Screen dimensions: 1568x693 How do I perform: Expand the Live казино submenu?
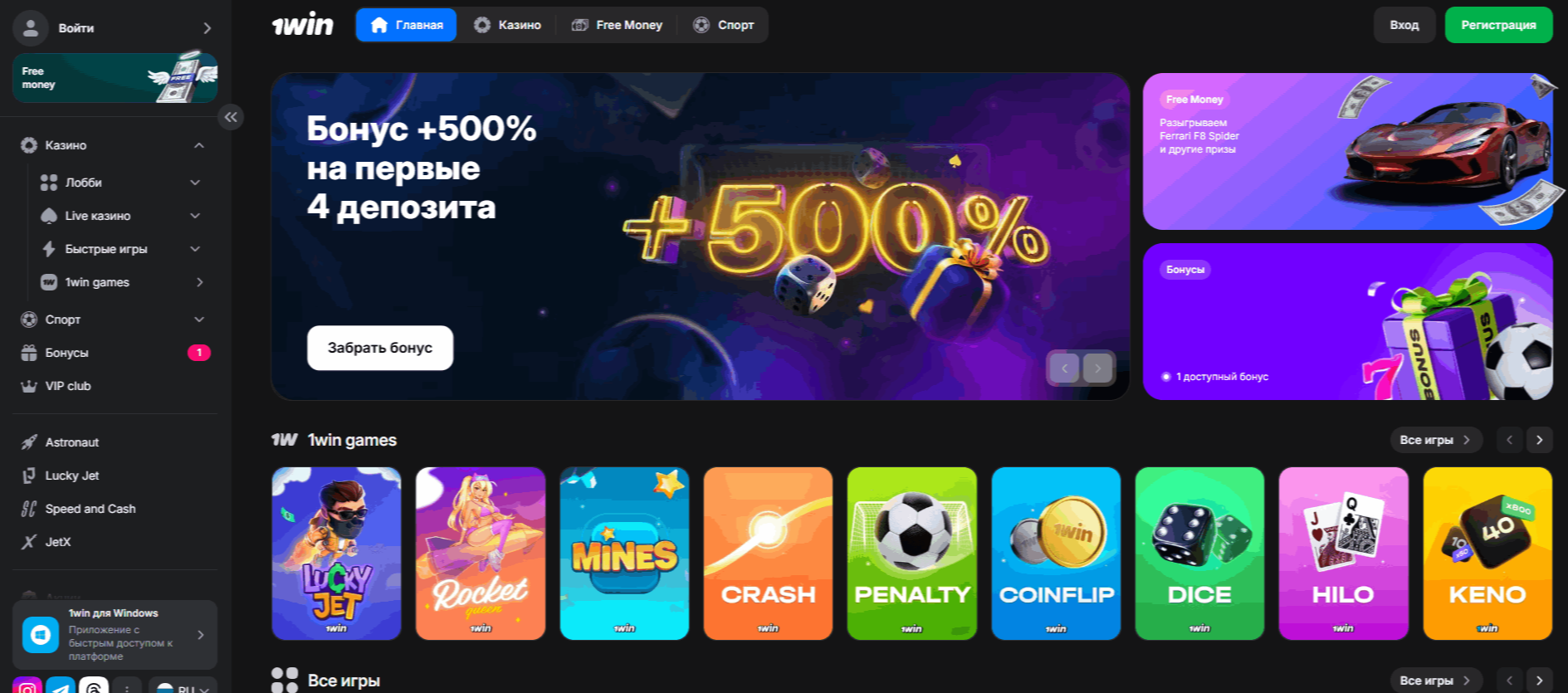195,216
